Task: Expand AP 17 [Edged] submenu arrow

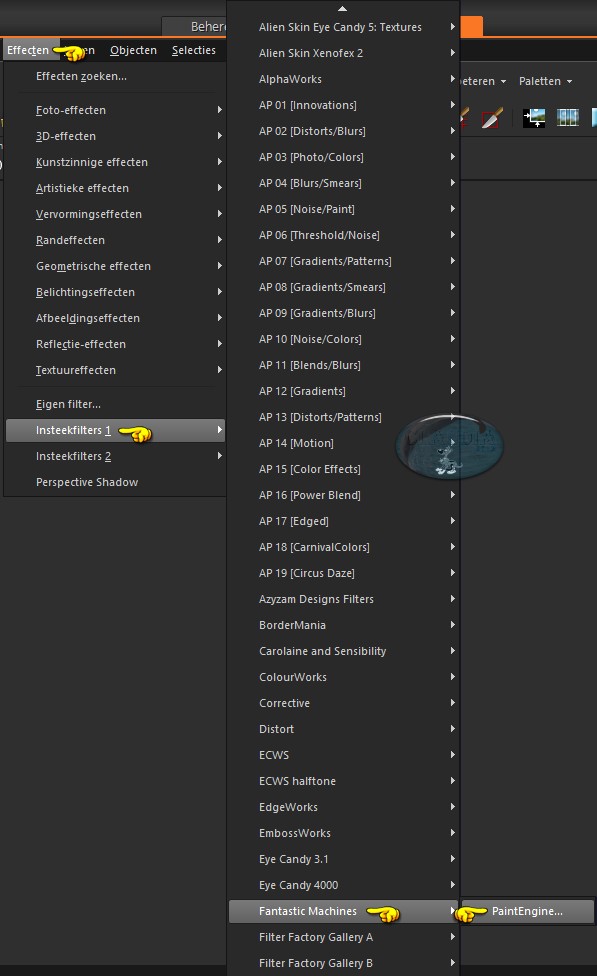Action: pos(453,521)
